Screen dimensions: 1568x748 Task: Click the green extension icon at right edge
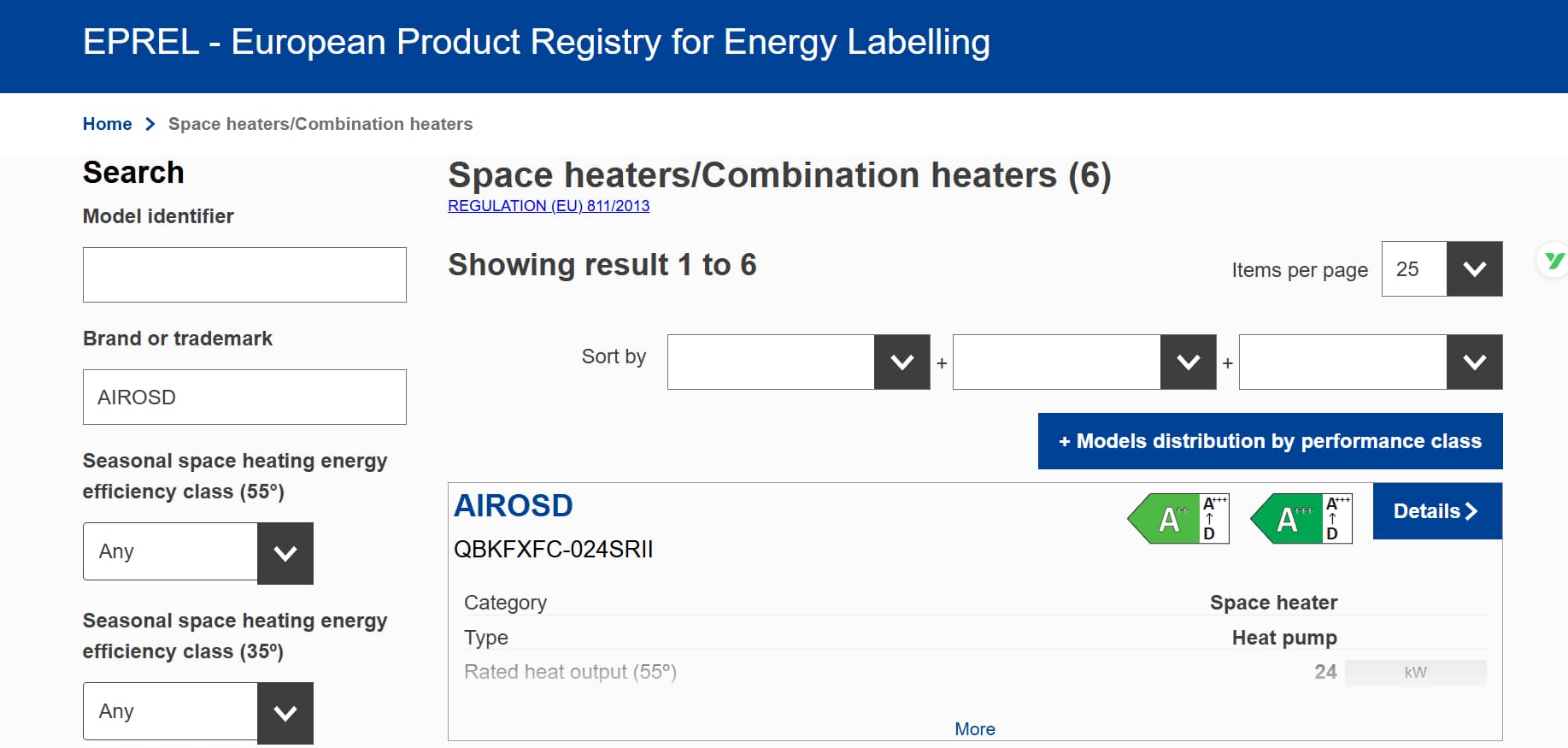(1554, 260)
